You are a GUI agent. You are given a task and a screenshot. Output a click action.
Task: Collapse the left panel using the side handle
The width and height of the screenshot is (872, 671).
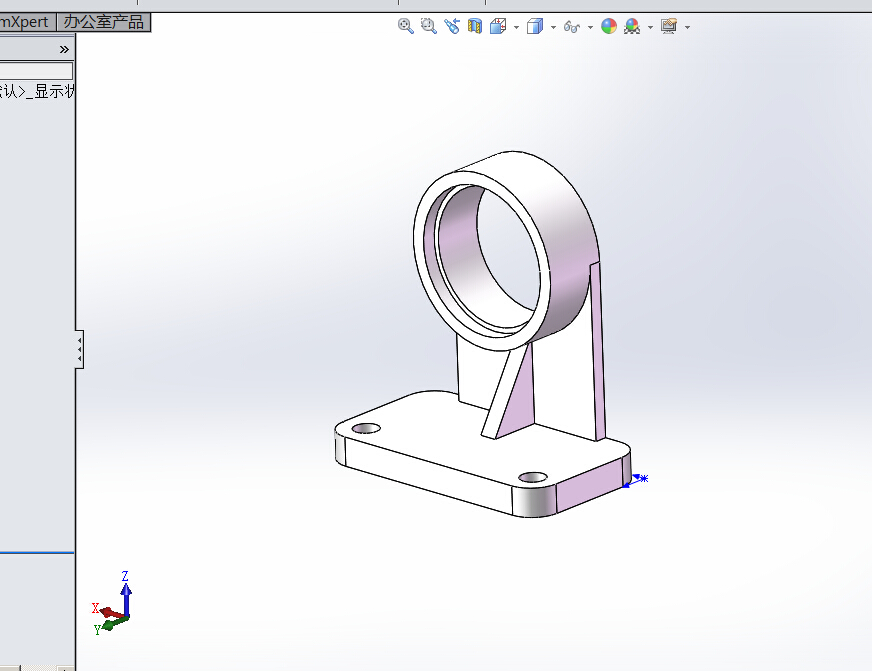[x=80, y=349]
